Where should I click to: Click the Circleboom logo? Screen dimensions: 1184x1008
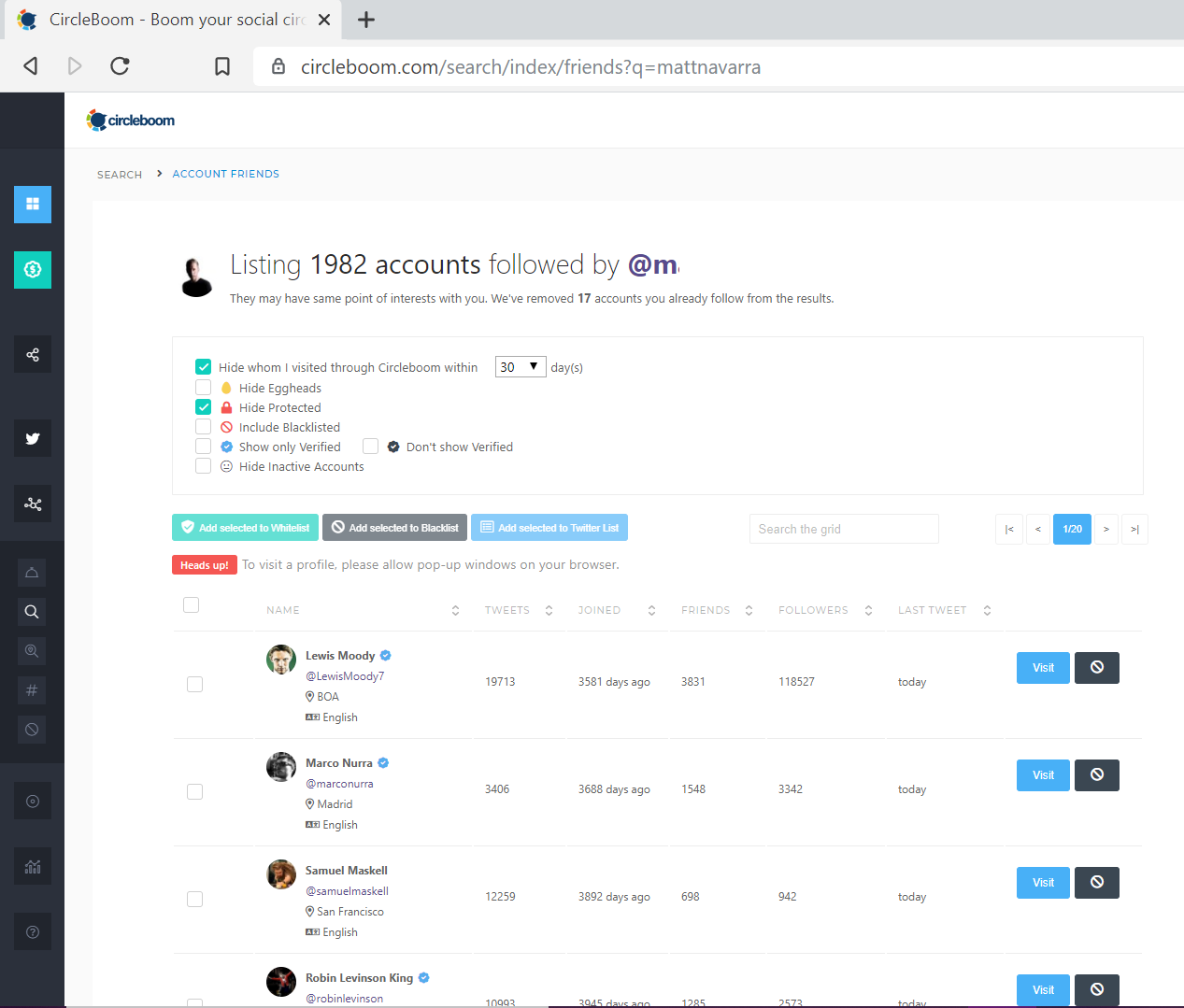(131, 120)
